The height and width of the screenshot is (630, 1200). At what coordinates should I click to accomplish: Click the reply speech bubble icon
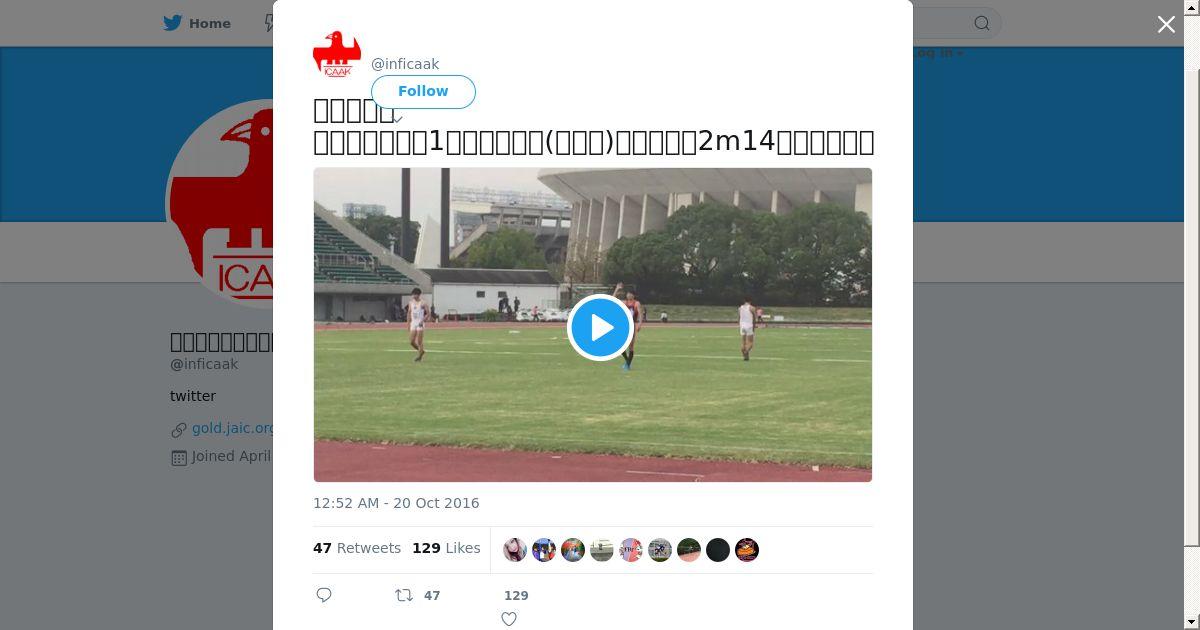click(x=324, y=595)
